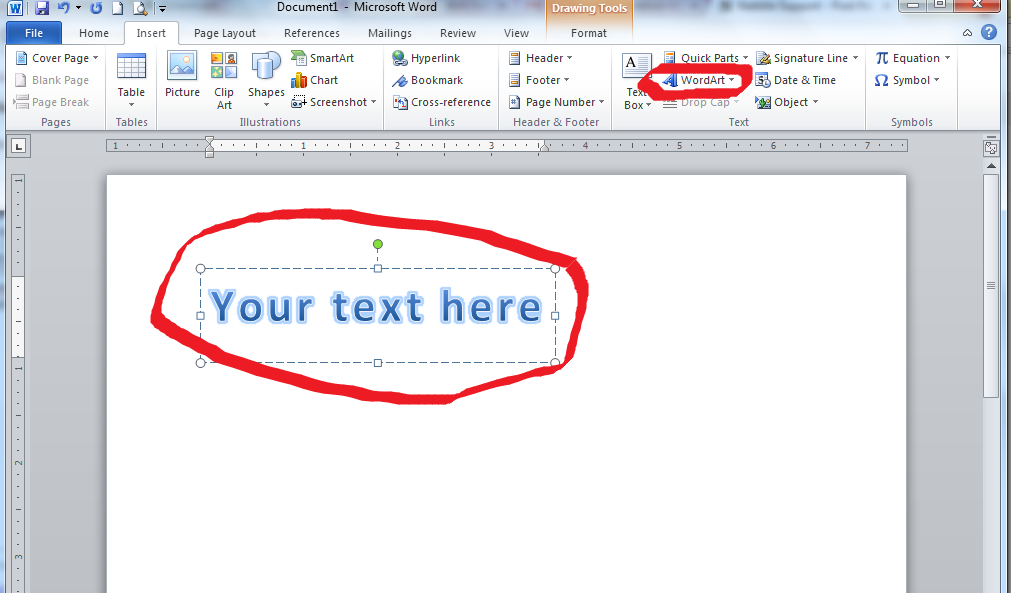This screenshot has width=1011, height=593.
Task: Open Word Help question mark icon
Action: coord(989,33)
